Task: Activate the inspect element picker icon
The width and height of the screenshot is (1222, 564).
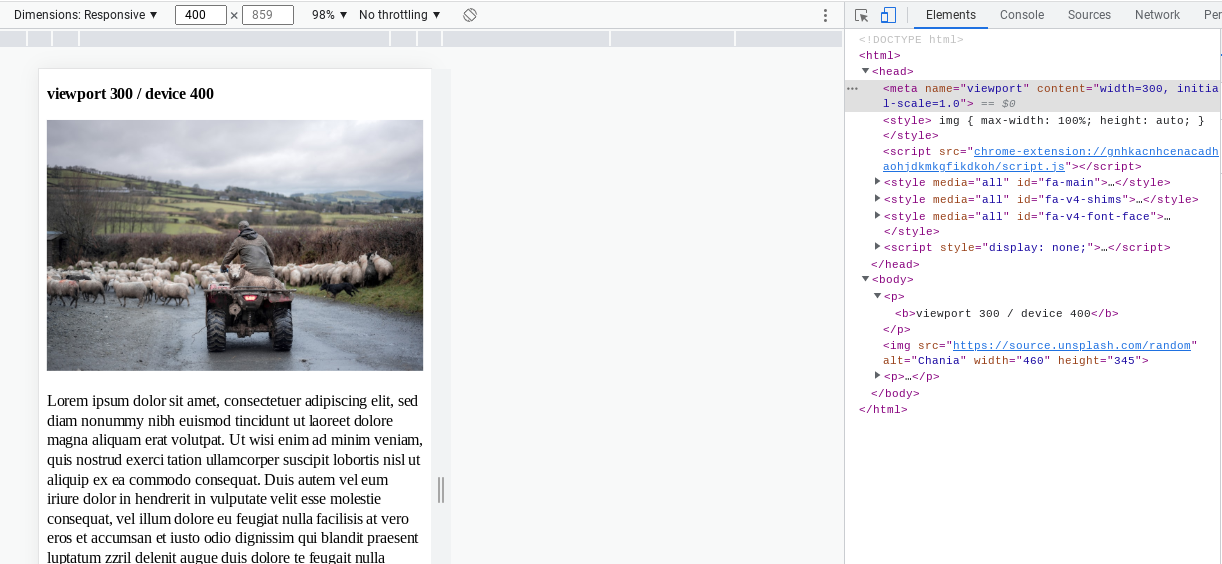Action: [861, 15]
